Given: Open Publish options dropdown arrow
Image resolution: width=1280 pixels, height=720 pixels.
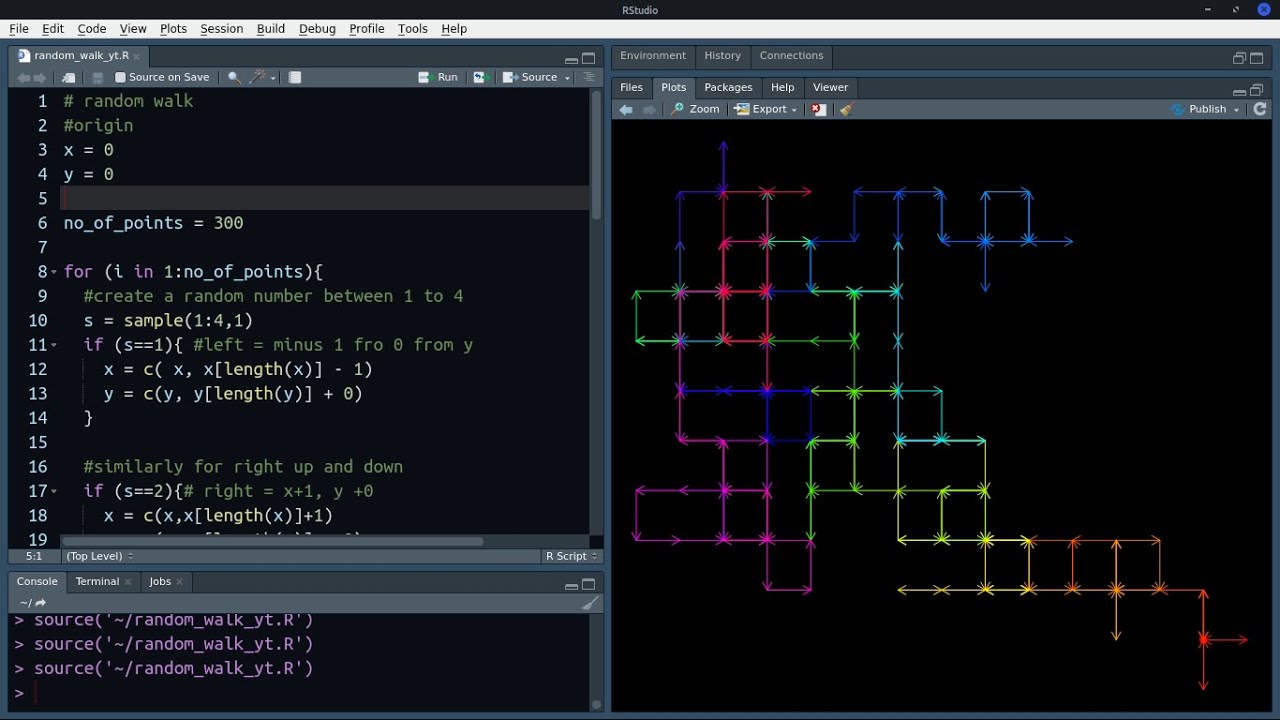Looking at the screenshot, I should (x=1237, y=110).
